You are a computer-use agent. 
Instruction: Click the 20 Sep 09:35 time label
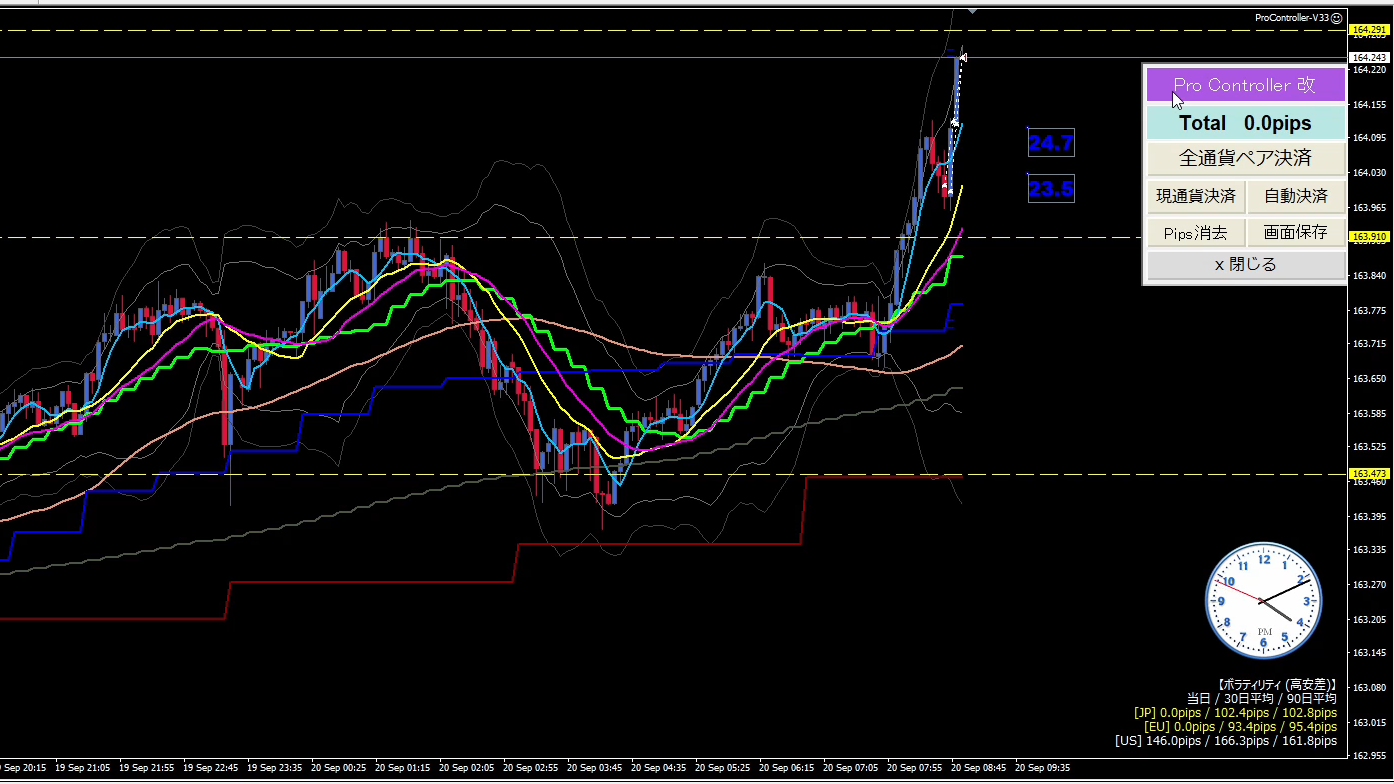click(x=1043, y=768)
